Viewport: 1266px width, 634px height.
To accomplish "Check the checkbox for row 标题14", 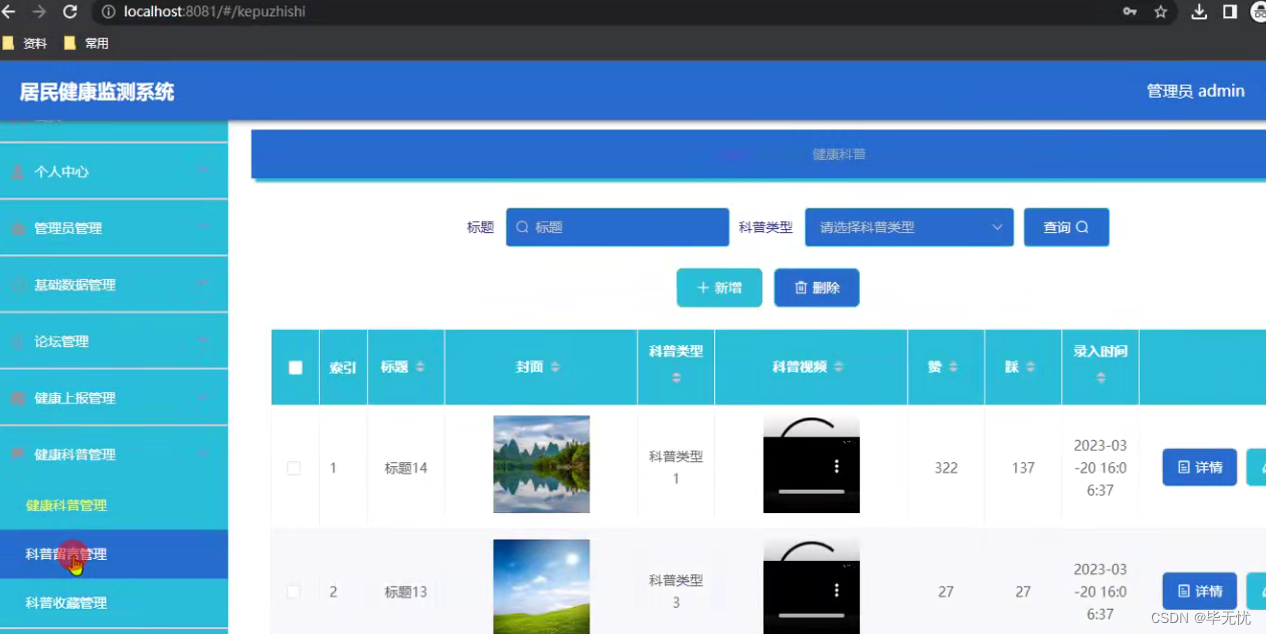I will 294,467.
